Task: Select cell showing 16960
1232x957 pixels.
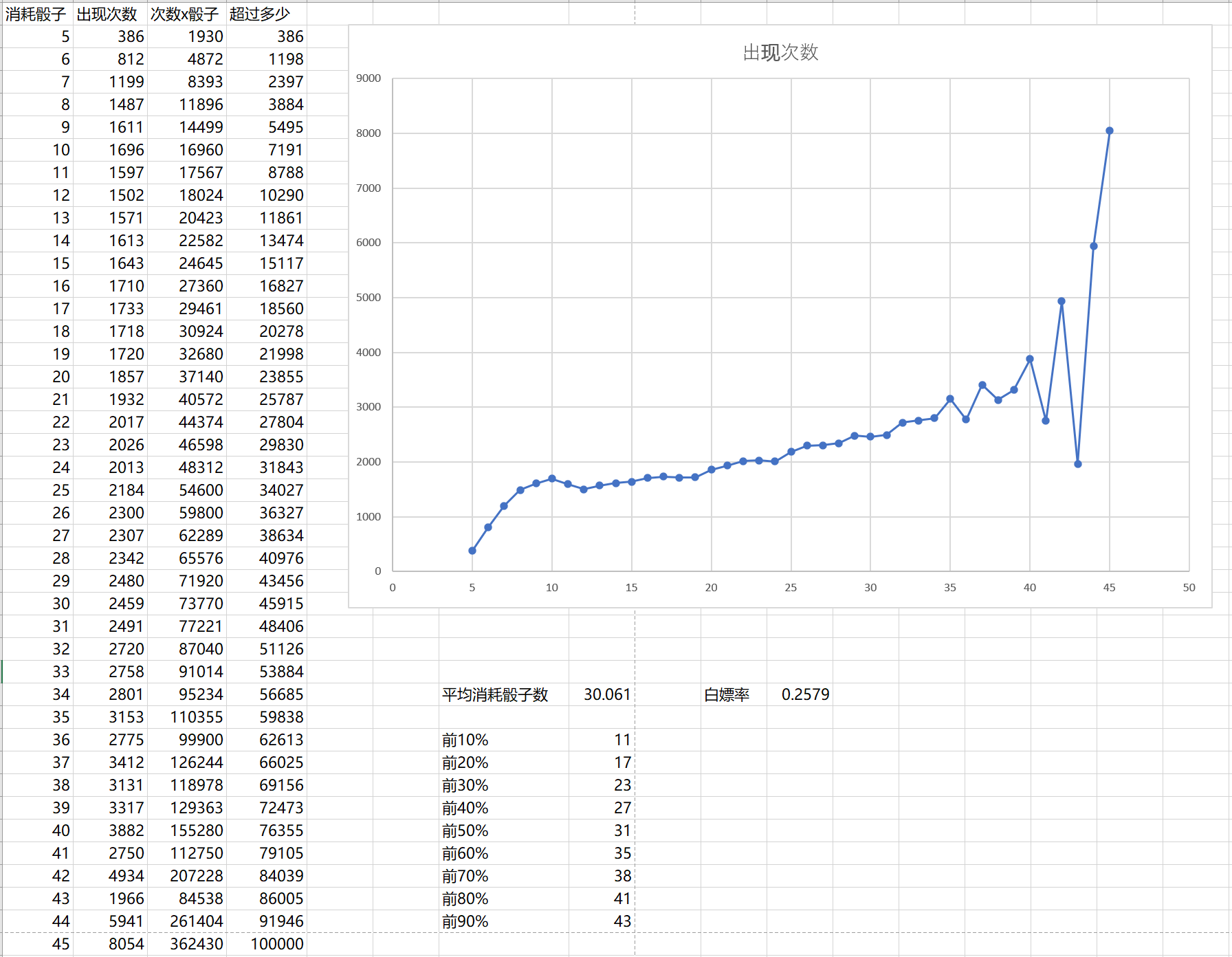Action: pos(186,150)
